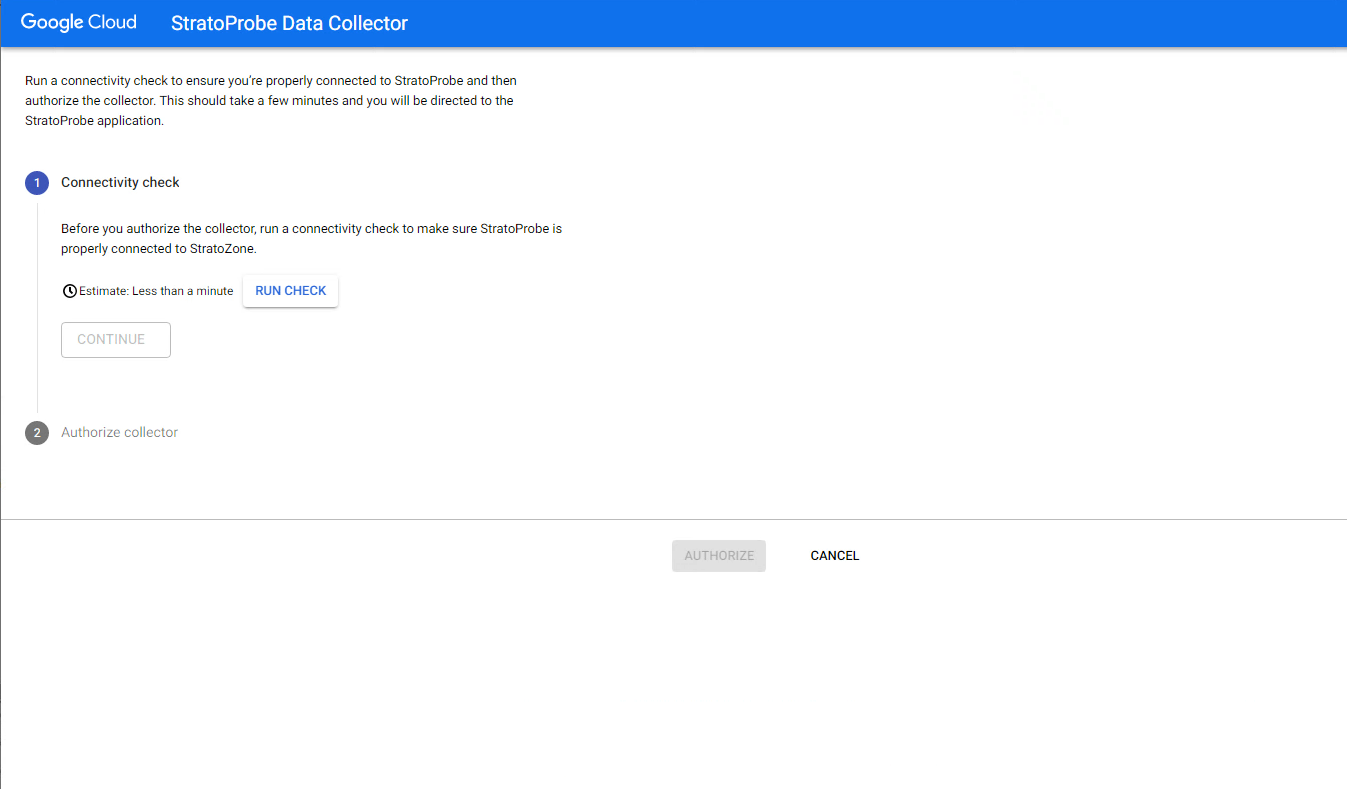The height and width of the screenshot is (789, 1347).
Task: Click the disabled CONTINUE button
Action: coord(116,340)
